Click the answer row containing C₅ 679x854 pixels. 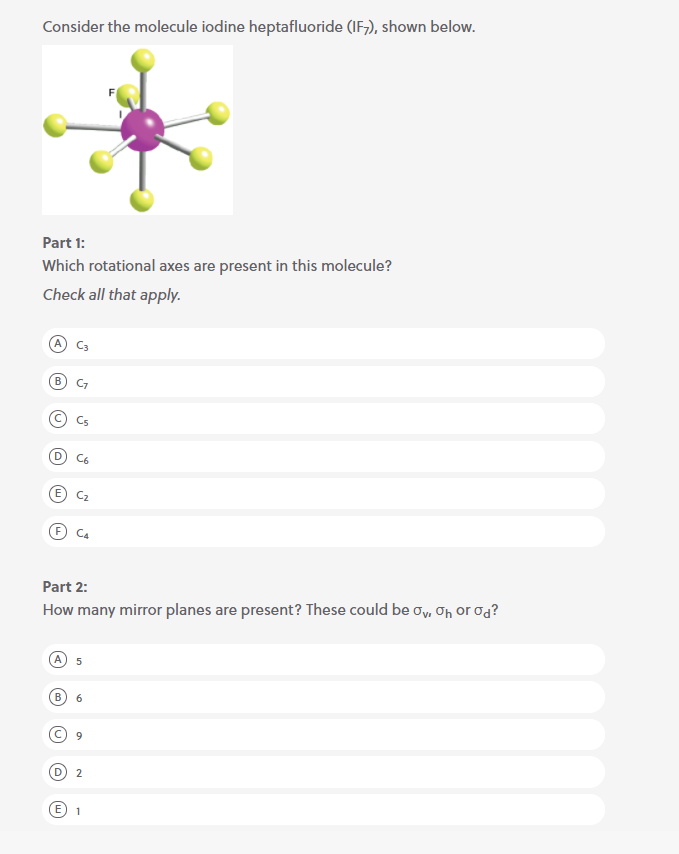click(322, 419)
